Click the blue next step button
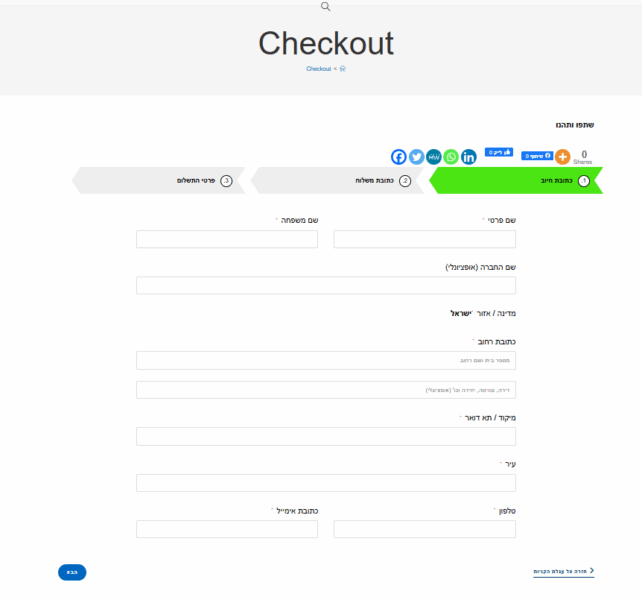This screenshot has height=600, width=642. (72, 572)
